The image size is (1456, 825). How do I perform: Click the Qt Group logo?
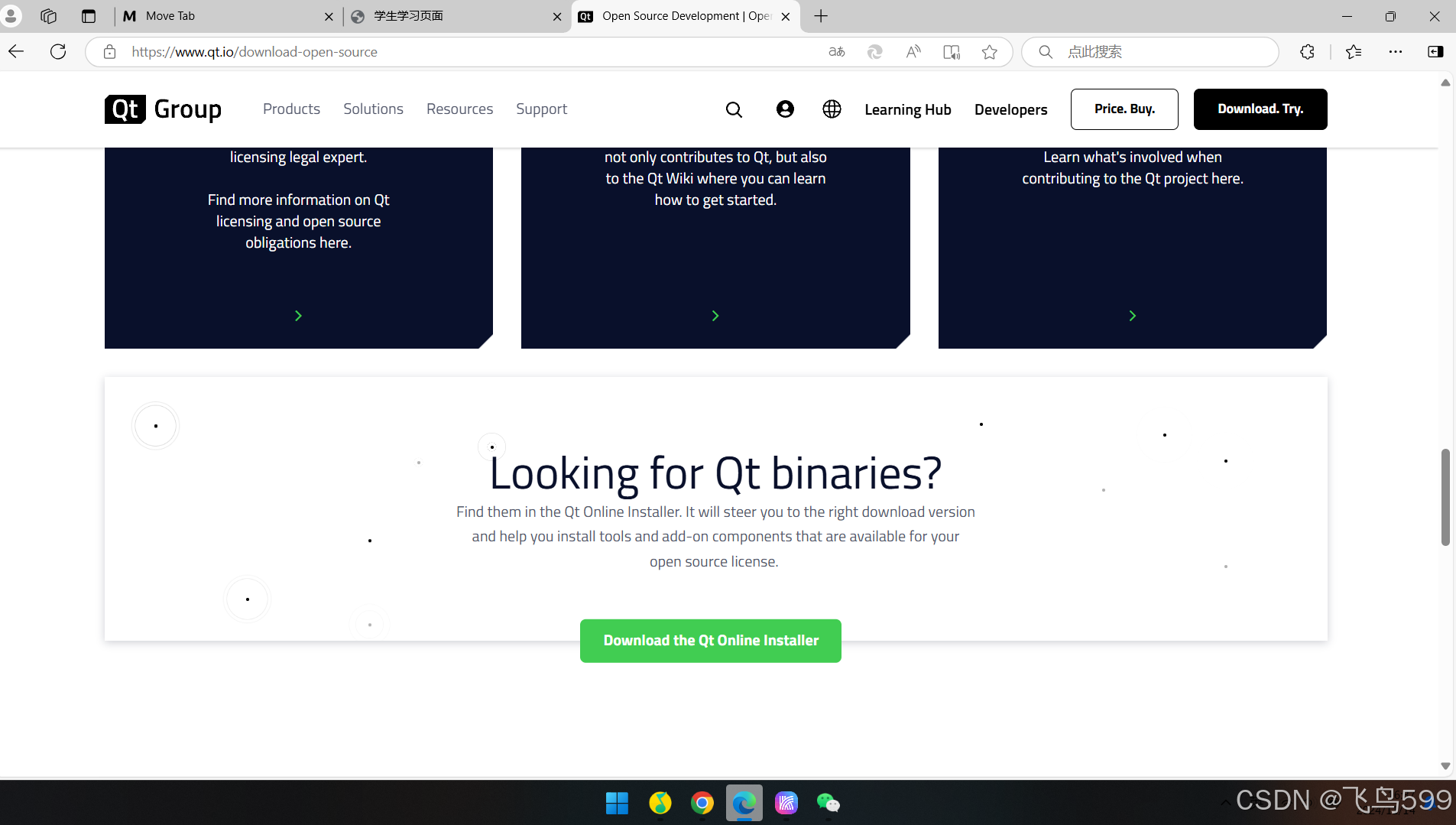(x=163, y=109)
